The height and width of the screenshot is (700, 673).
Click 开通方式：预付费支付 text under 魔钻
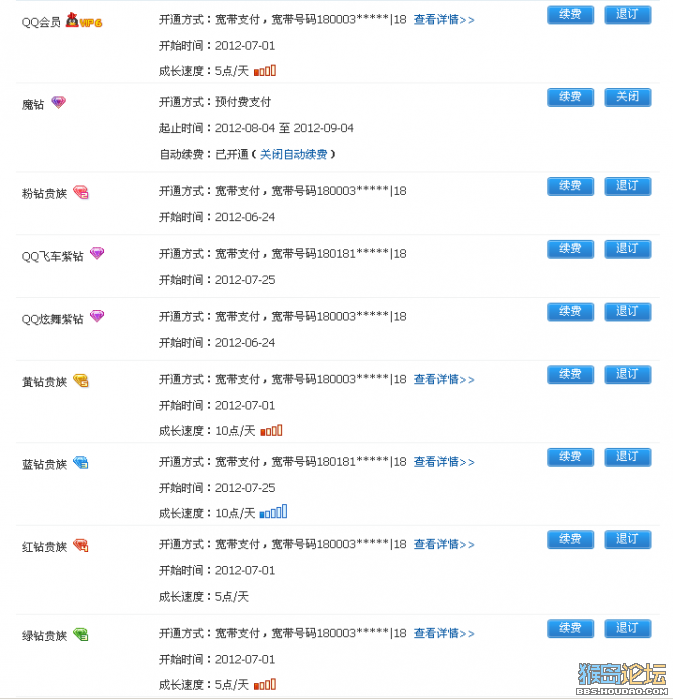click(215, 102)
